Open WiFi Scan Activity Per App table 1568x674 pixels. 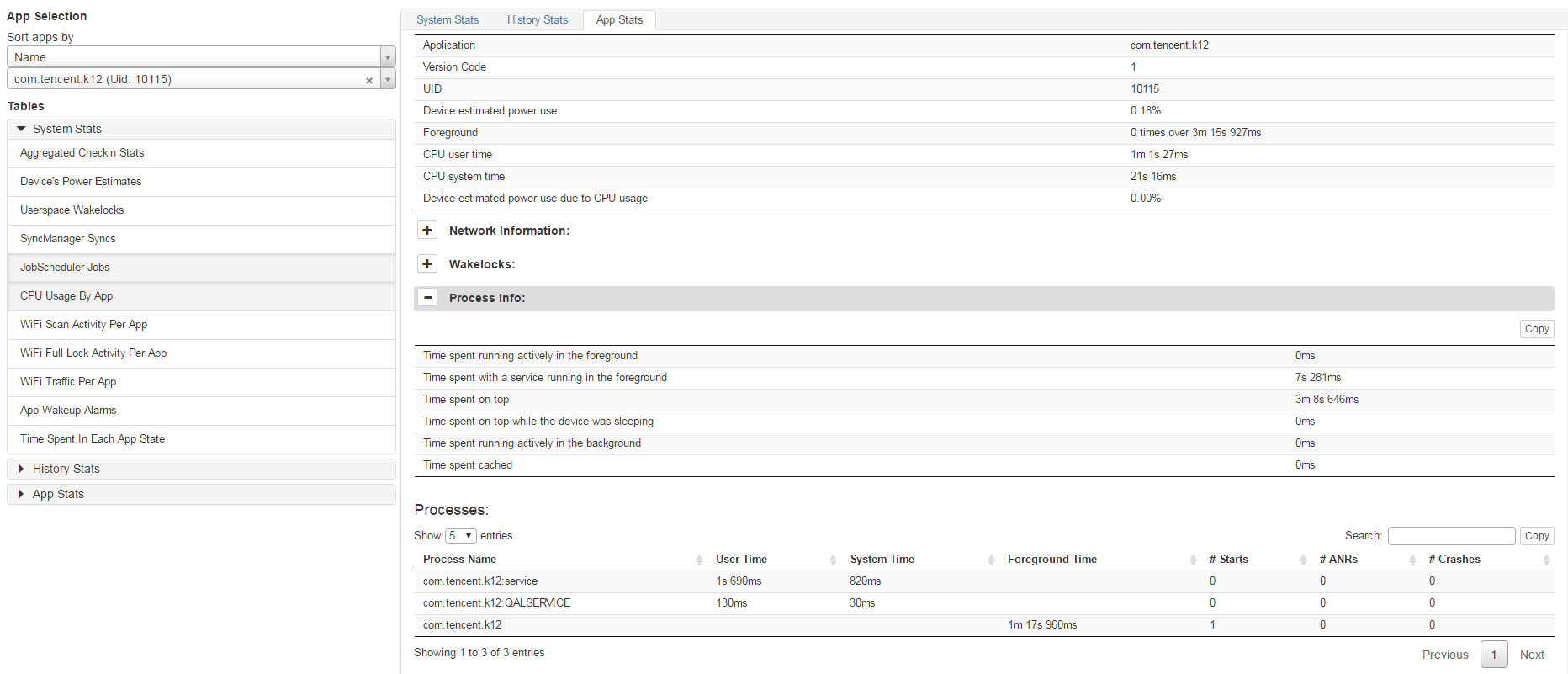point(201,325)
